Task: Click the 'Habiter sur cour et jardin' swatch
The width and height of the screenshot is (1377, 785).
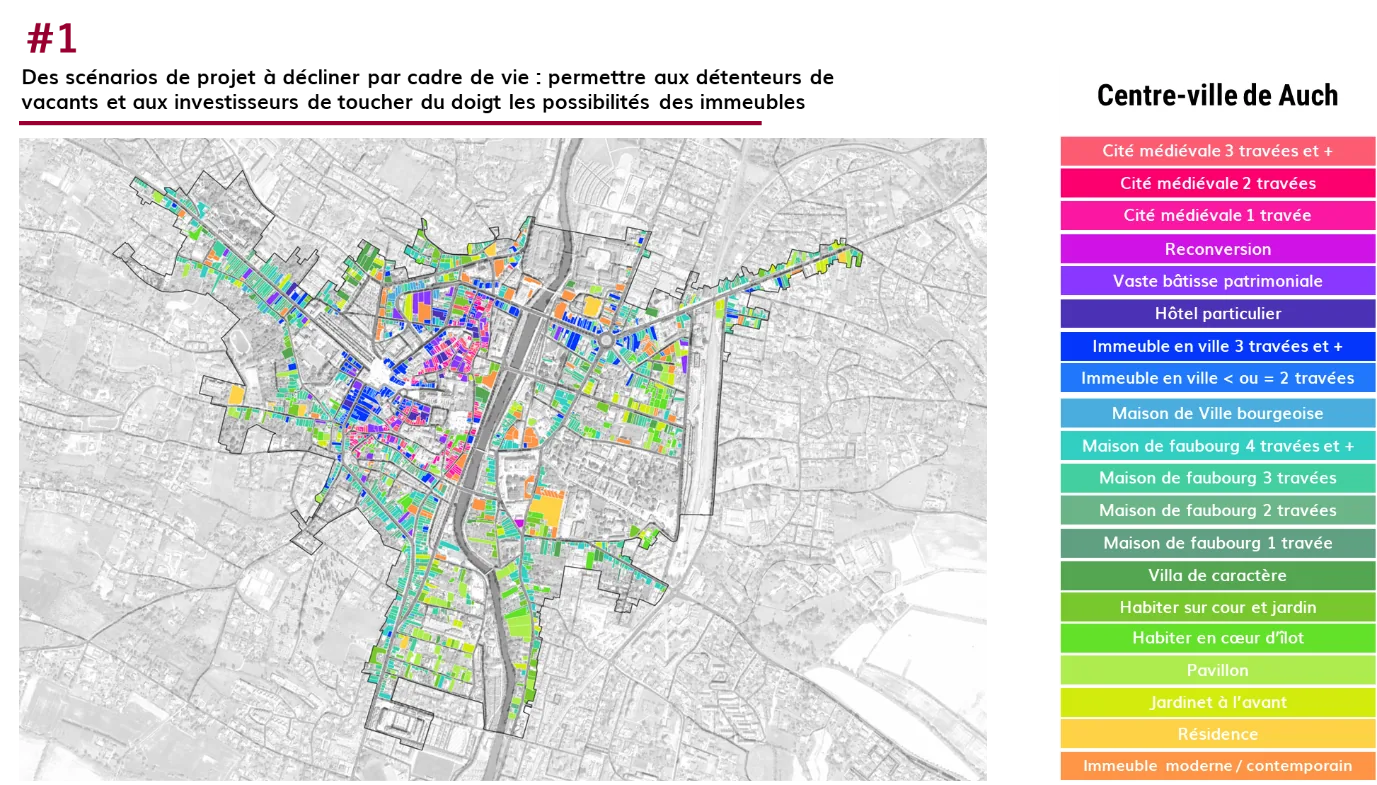Action: click(x=1217, y=607)
